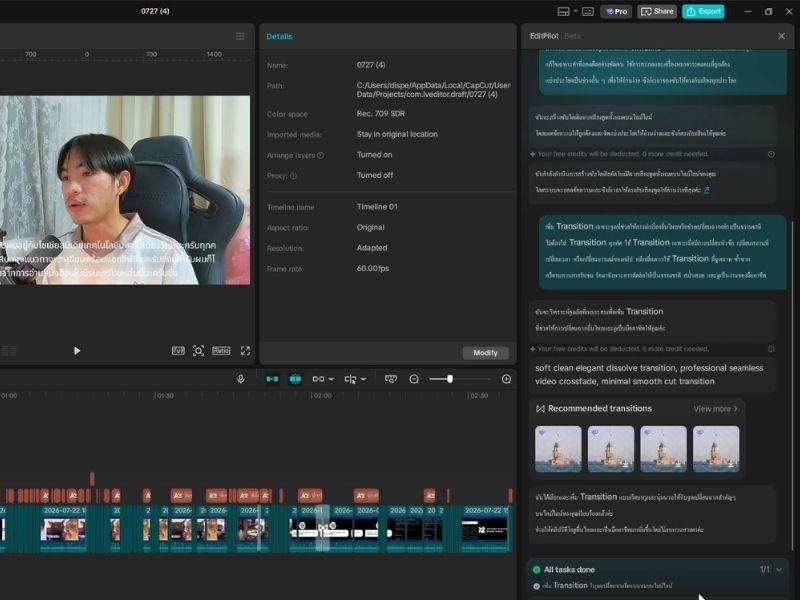Viewport: 800px width, 600px height.
Task: Enter fullscreen preview mode
Action: [245, 351]
